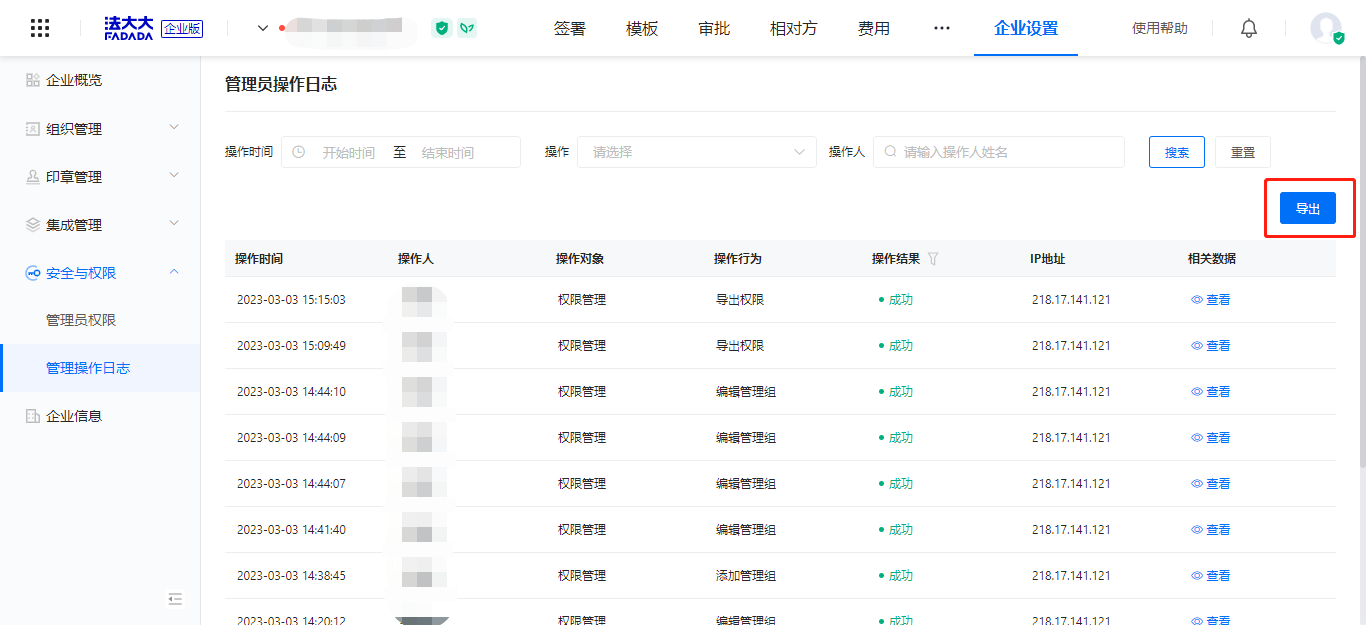Click the FADADA logo
Screen dimensions: 1366x625
[129, 28]
